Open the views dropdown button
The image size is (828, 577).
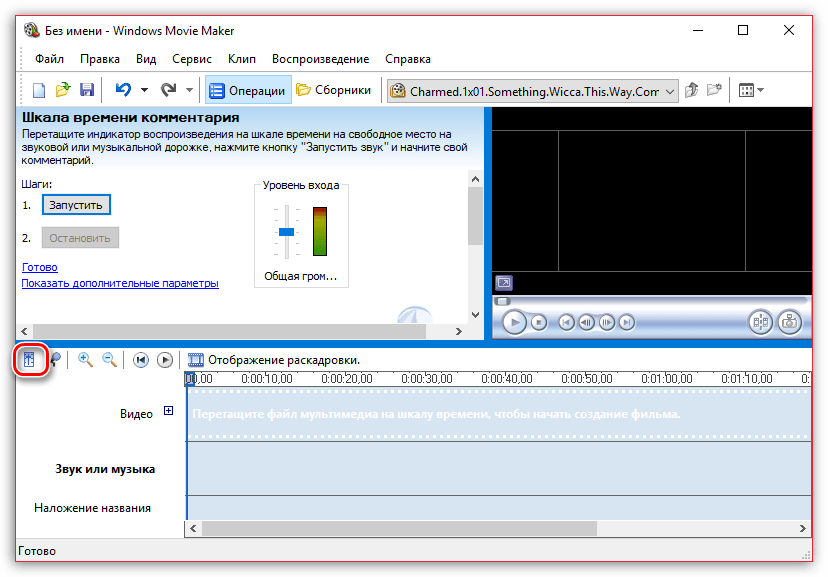point(751,90)
